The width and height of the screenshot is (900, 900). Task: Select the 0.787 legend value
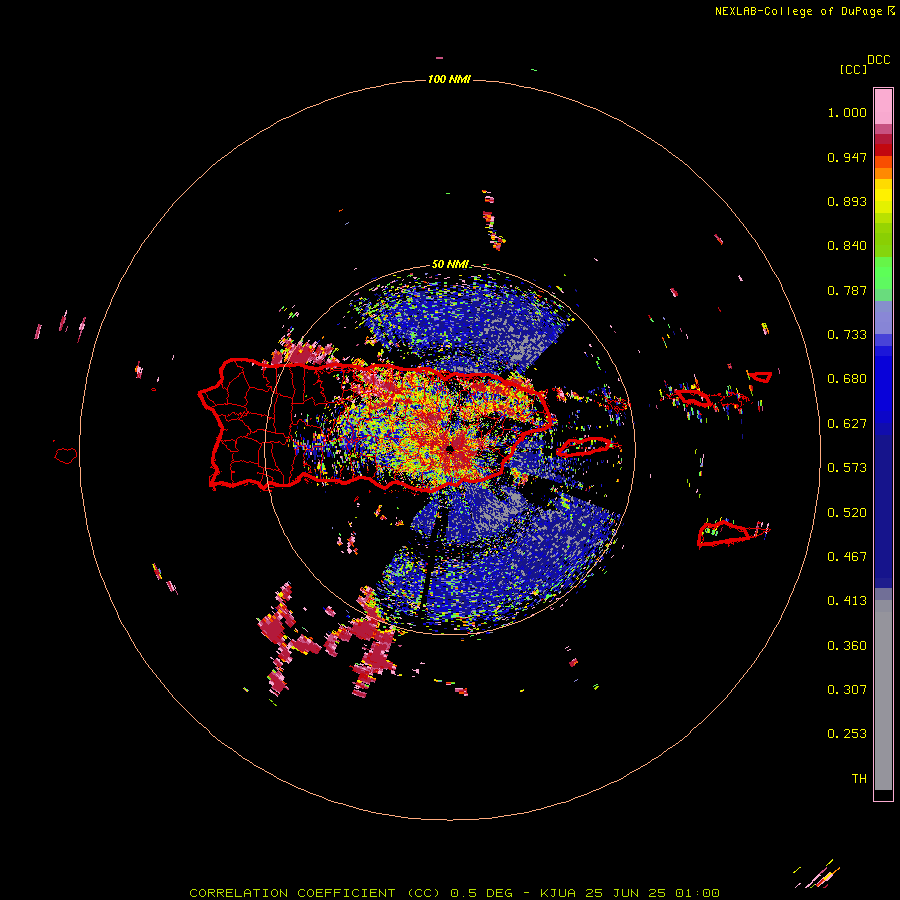[847, 290]
